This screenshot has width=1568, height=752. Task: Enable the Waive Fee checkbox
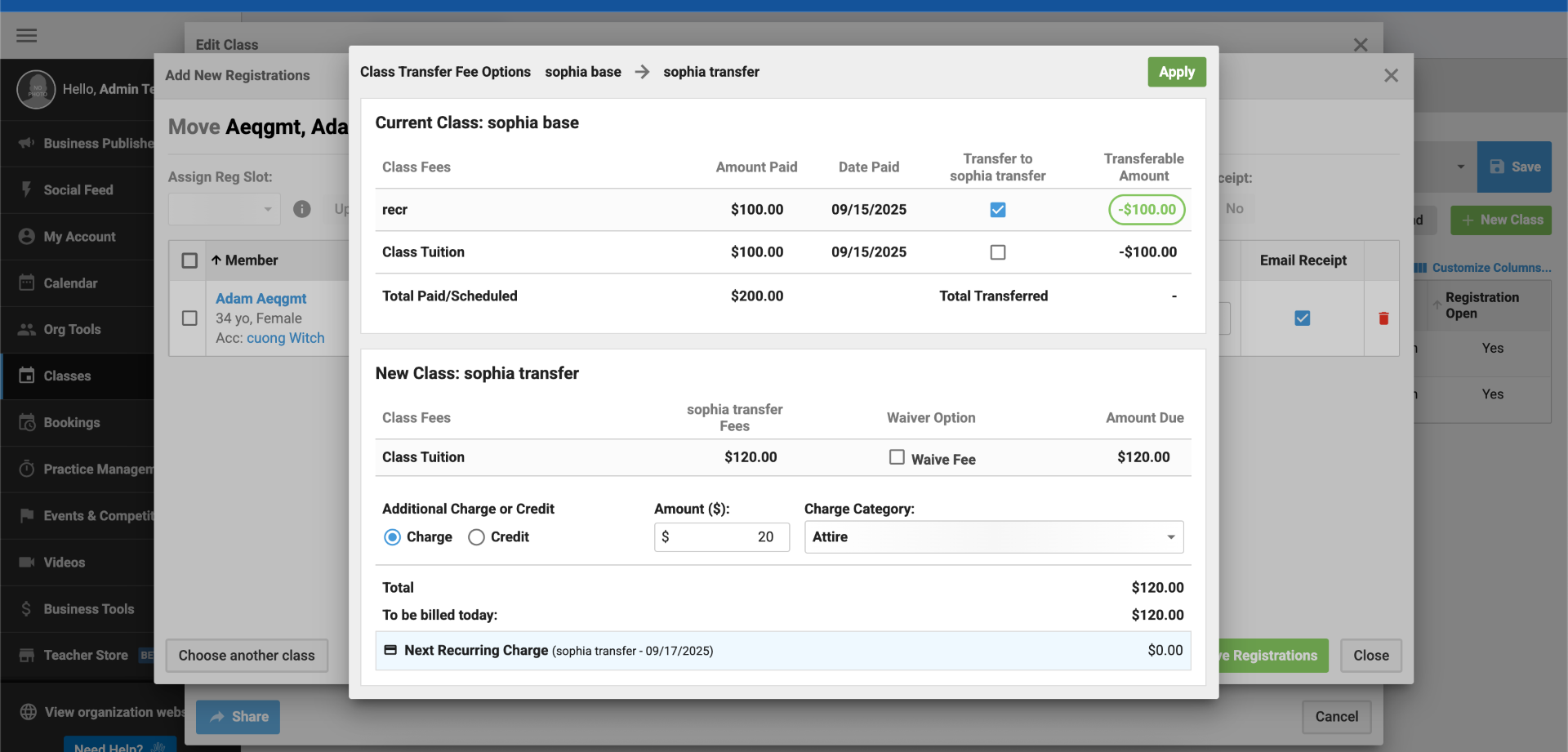pyautogui.click(x=897, y=457)
